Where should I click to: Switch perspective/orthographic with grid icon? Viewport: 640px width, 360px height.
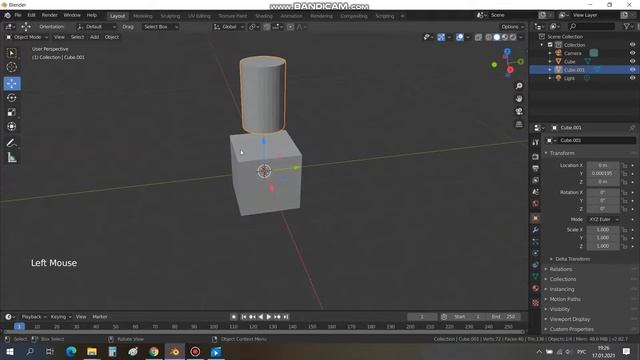pyautogui.click(x=519, y=124)
